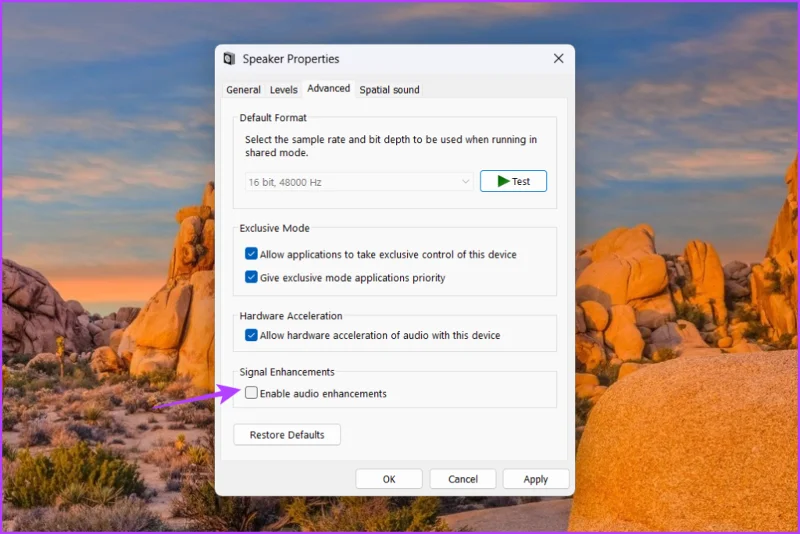The height and width of the screenshot is (534, 800).
Task: Click Cancel to discard changes
Action: pos(463,479)
